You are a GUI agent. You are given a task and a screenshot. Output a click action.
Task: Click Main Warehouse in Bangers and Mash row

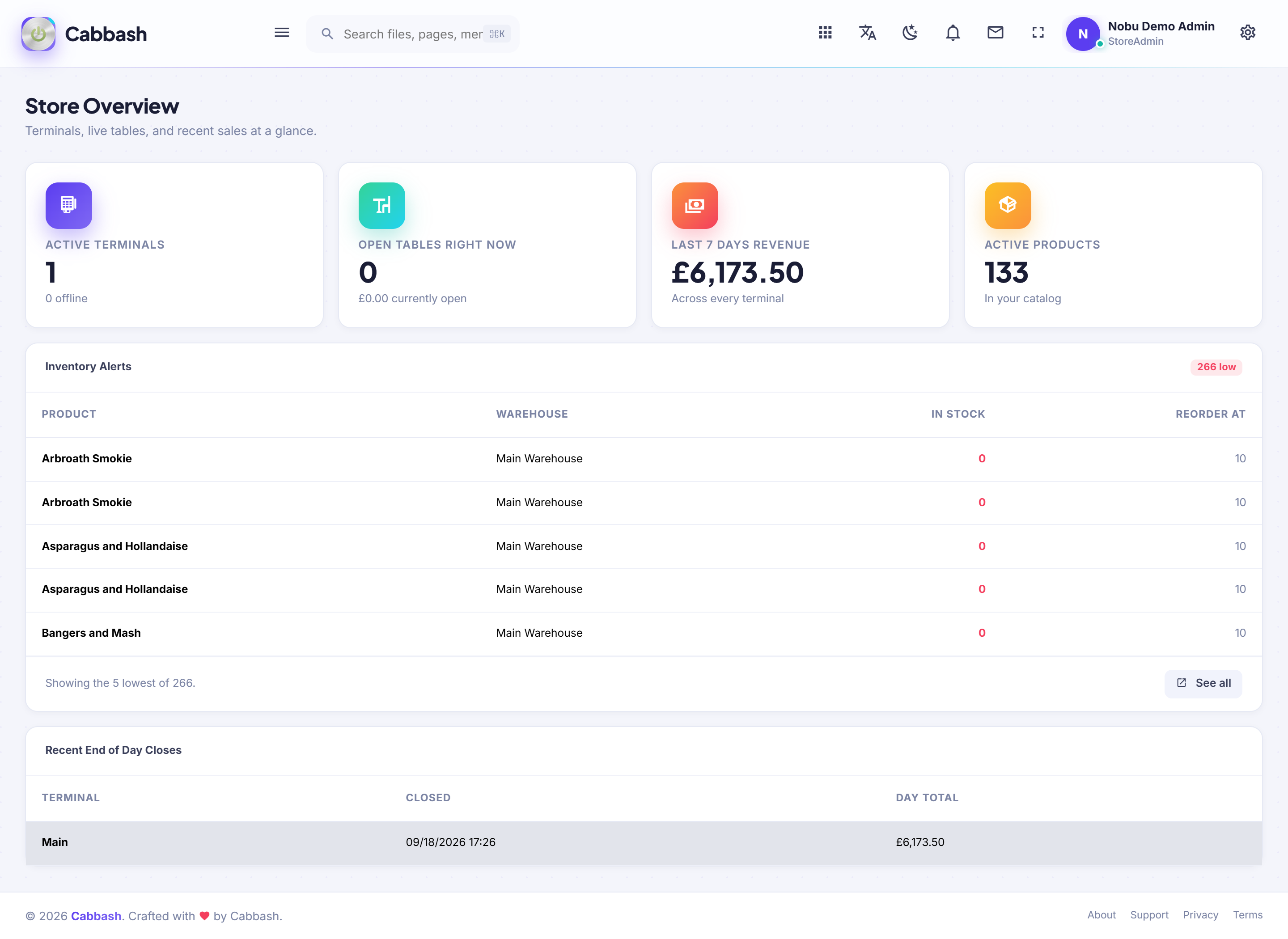539,633
